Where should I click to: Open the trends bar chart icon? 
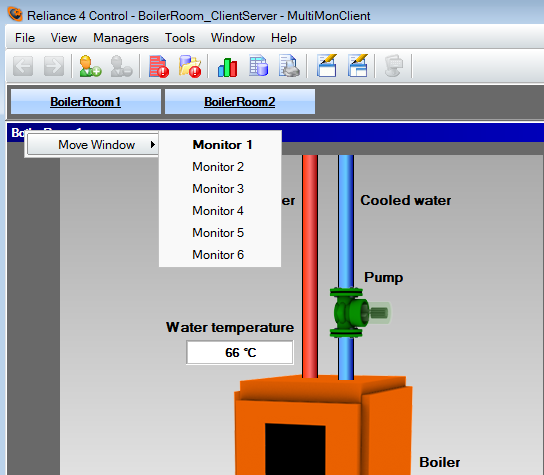[227, 67]
